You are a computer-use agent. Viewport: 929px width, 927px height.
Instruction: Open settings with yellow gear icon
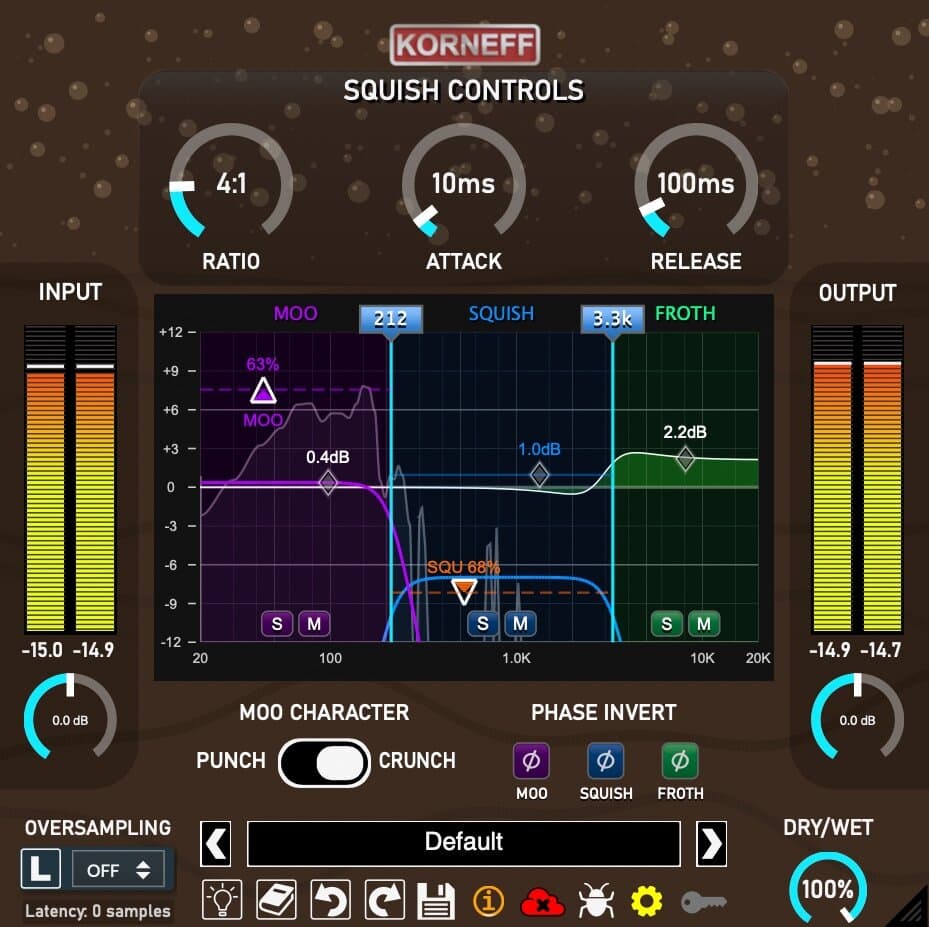click(x=647, y=901)
